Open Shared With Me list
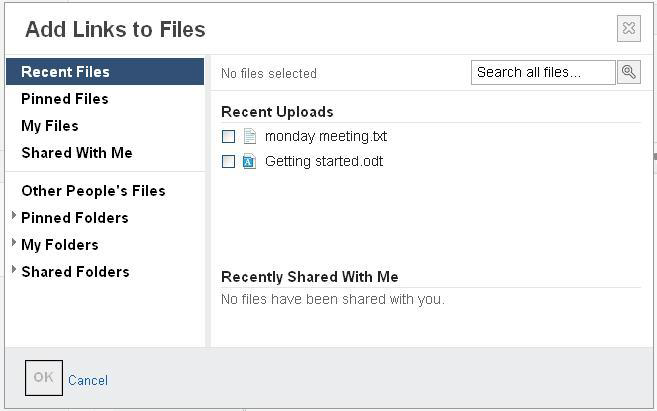 pos(77,153)
